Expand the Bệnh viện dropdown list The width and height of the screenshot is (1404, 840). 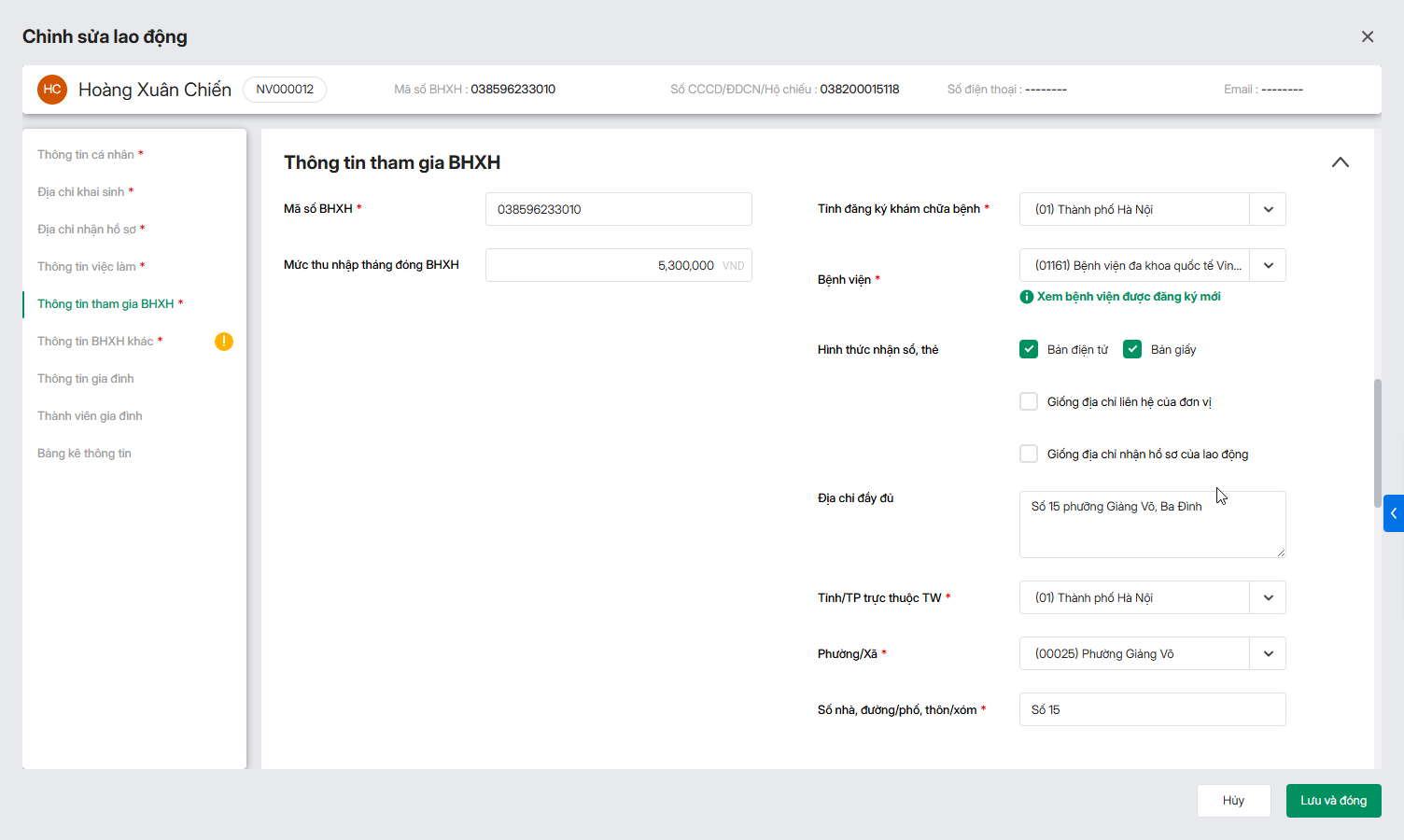(1268, 265)
